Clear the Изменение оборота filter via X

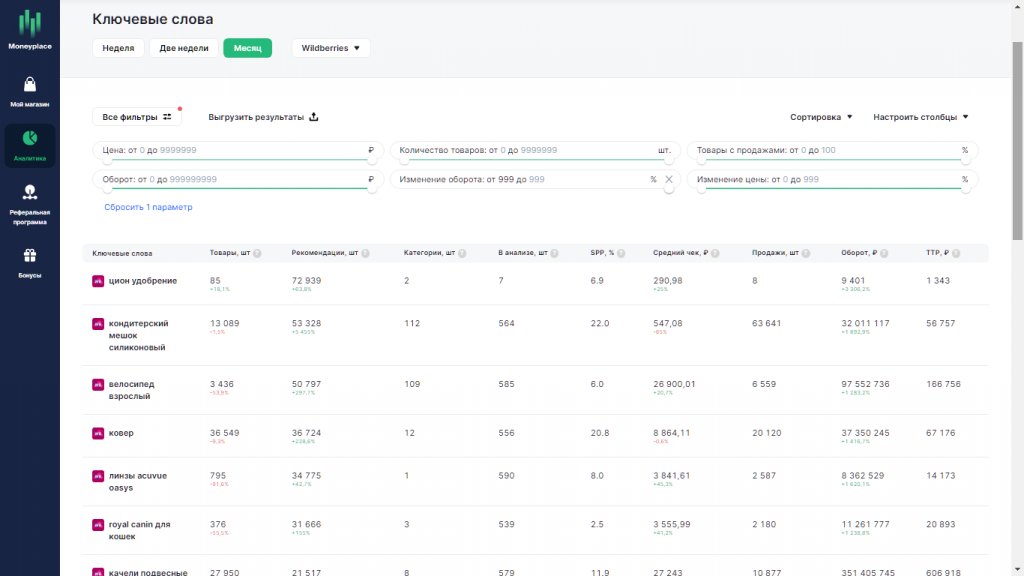coord(670,179)
